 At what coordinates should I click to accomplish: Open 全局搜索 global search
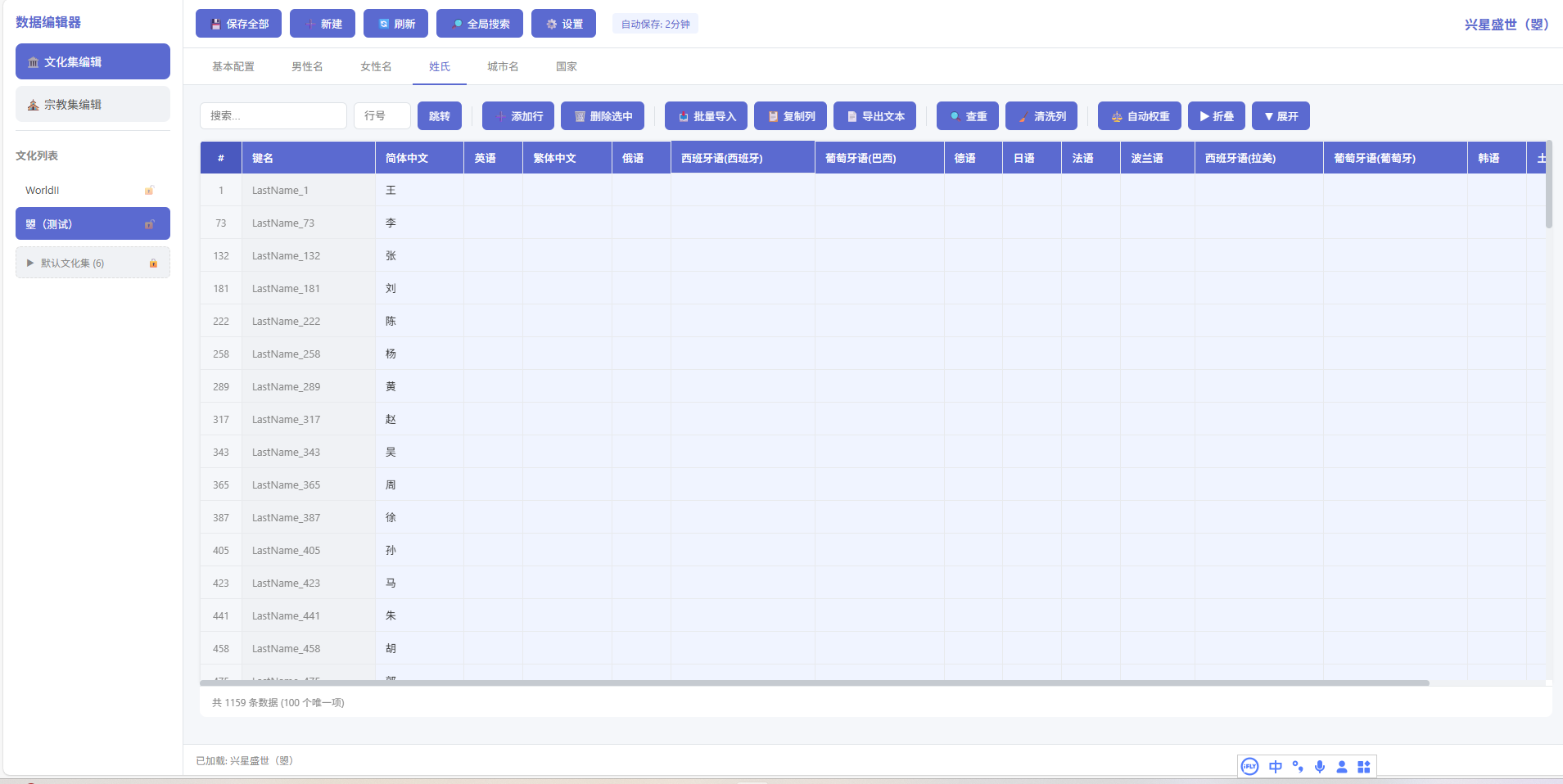pos(480,24)
